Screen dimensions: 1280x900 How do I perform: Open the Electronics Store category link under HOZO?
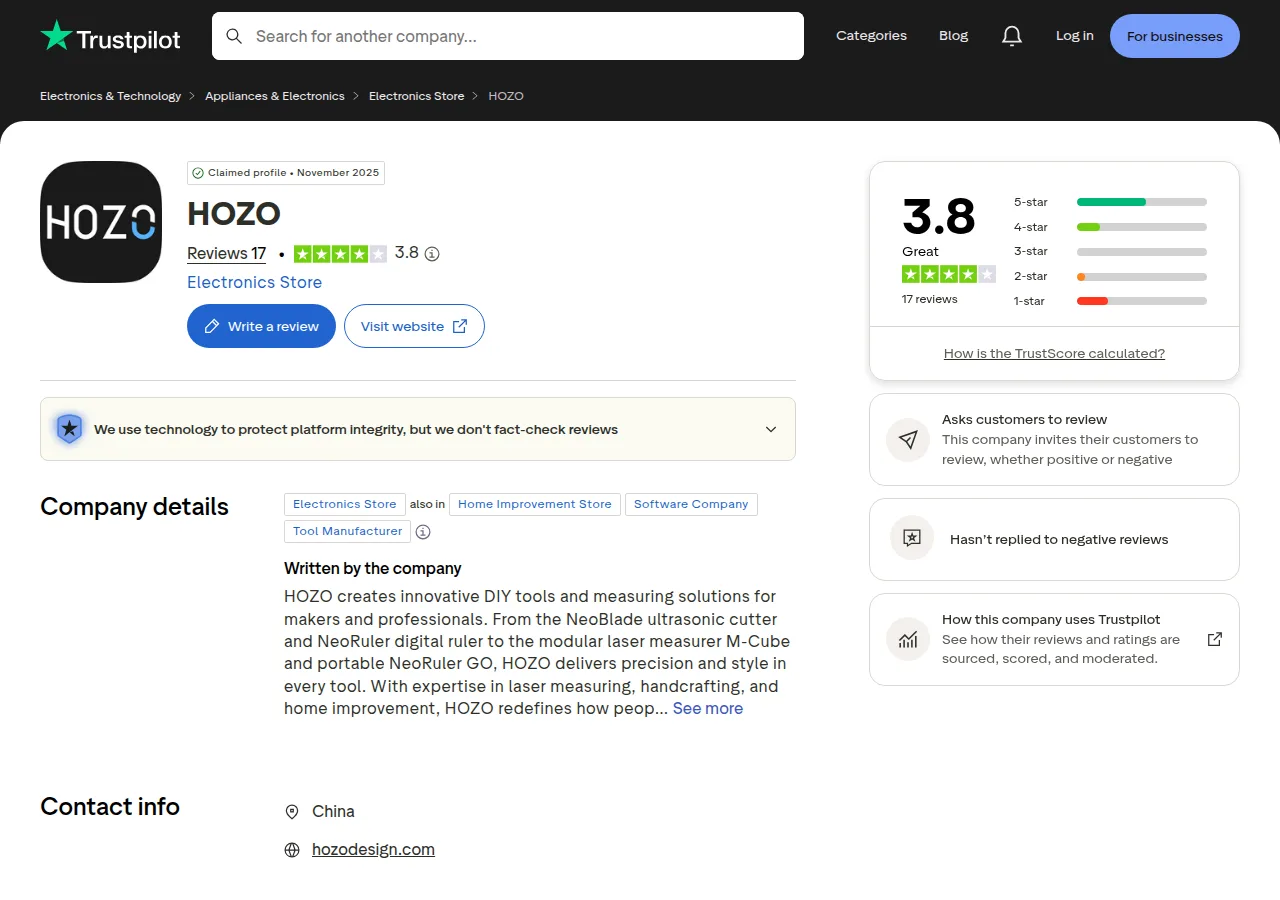(254, 283)
